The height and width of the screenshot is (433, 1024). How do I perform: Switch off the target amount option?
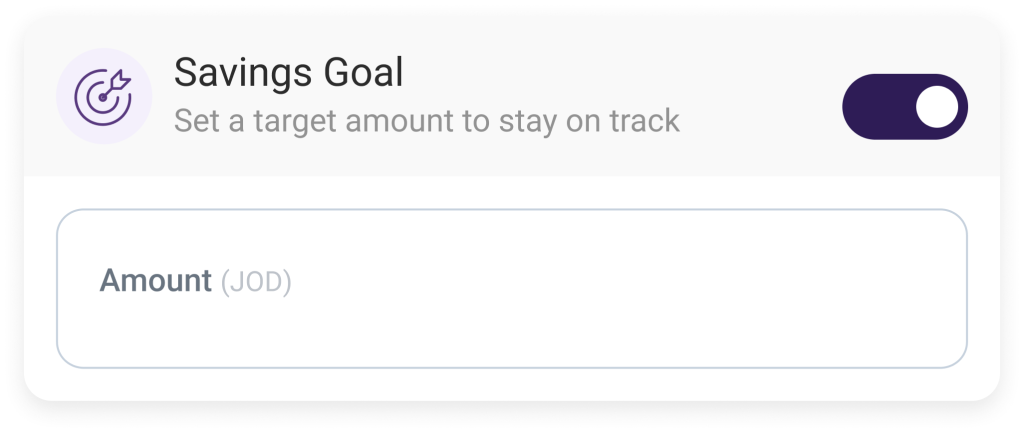[905, 106]
